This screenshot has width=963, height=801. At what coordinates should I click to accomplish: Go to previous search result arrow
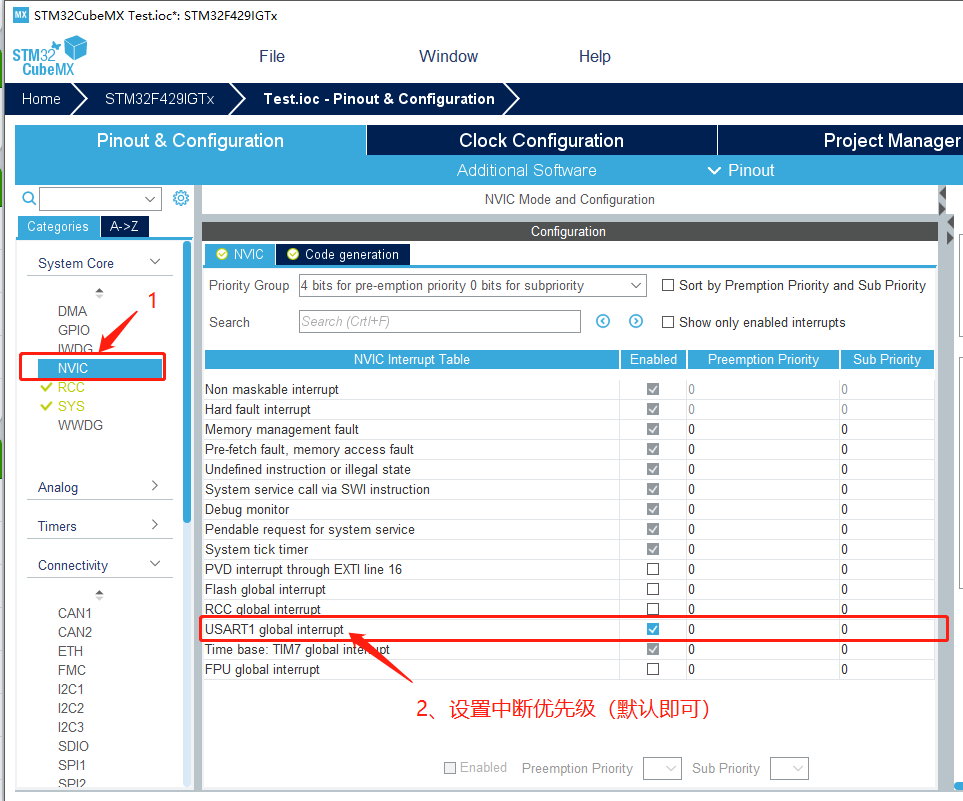[x=603, y=321]
